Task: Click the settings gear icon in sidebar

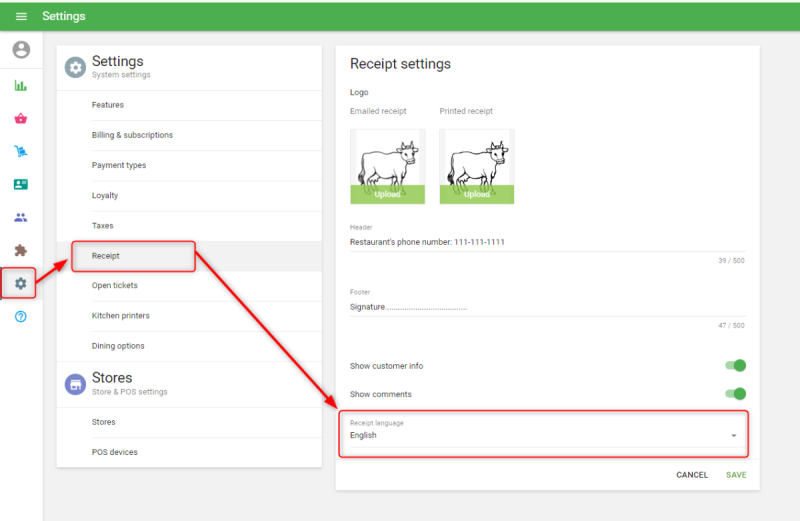Action: tap(21, 284)
